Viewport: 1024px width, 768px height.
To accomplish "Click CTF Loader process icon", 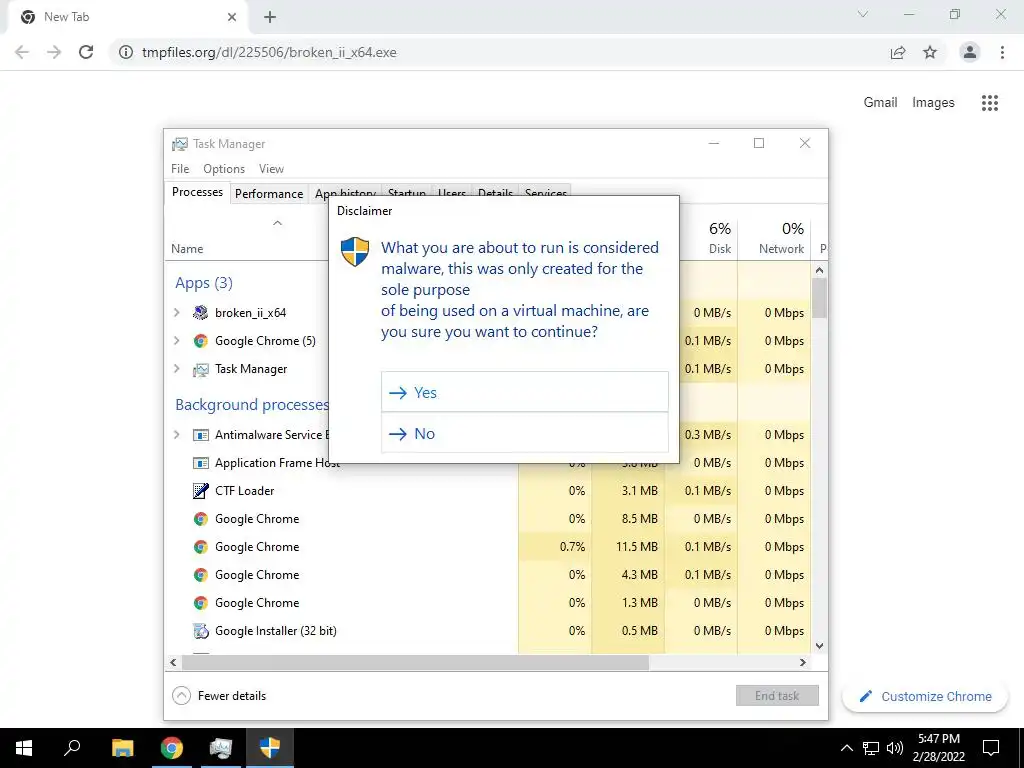I will [x=200, y=490].
